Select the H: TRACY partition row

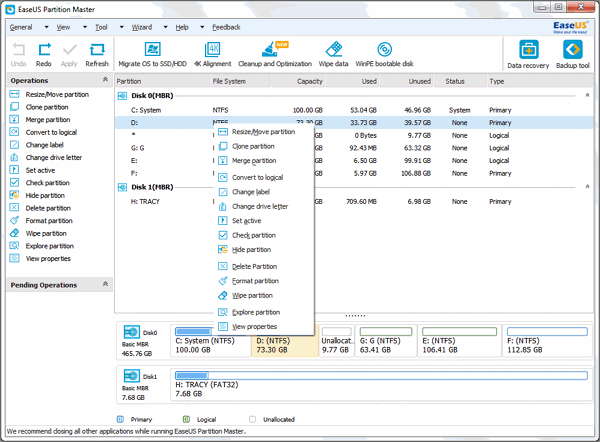(354, 202)
